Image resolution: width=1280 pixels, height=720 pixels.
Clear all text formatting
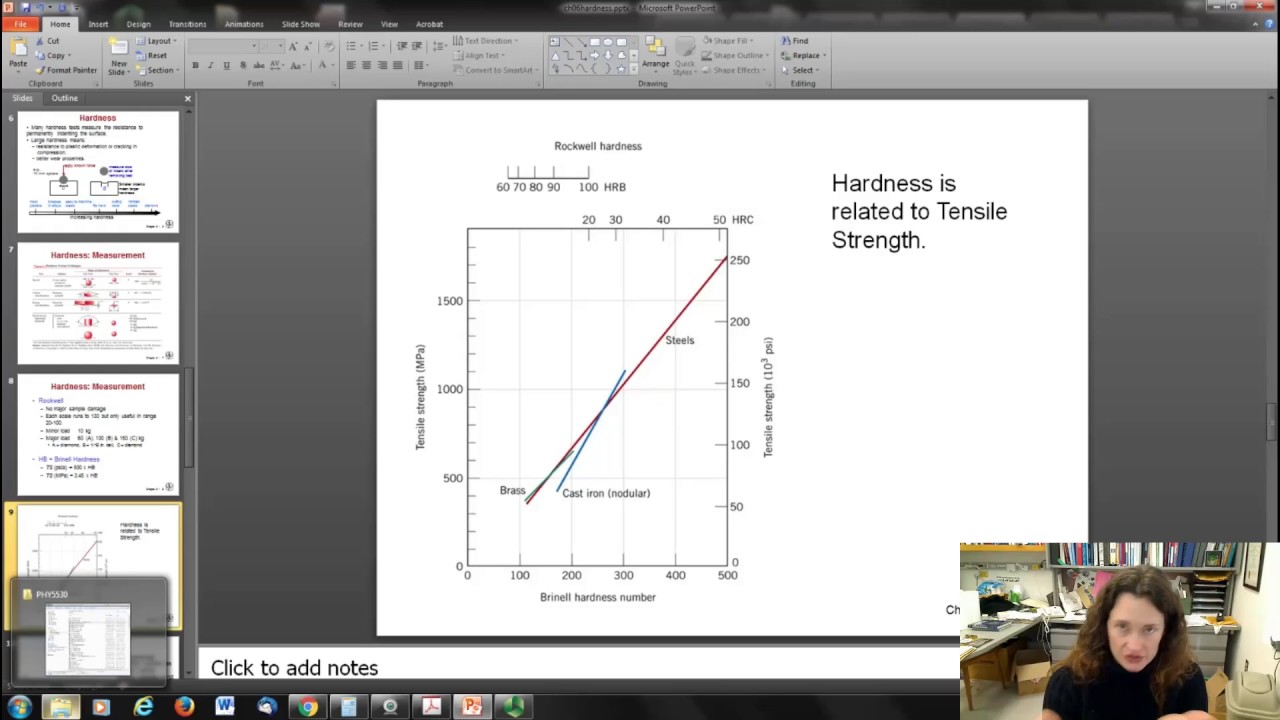[x=328, y=46]
